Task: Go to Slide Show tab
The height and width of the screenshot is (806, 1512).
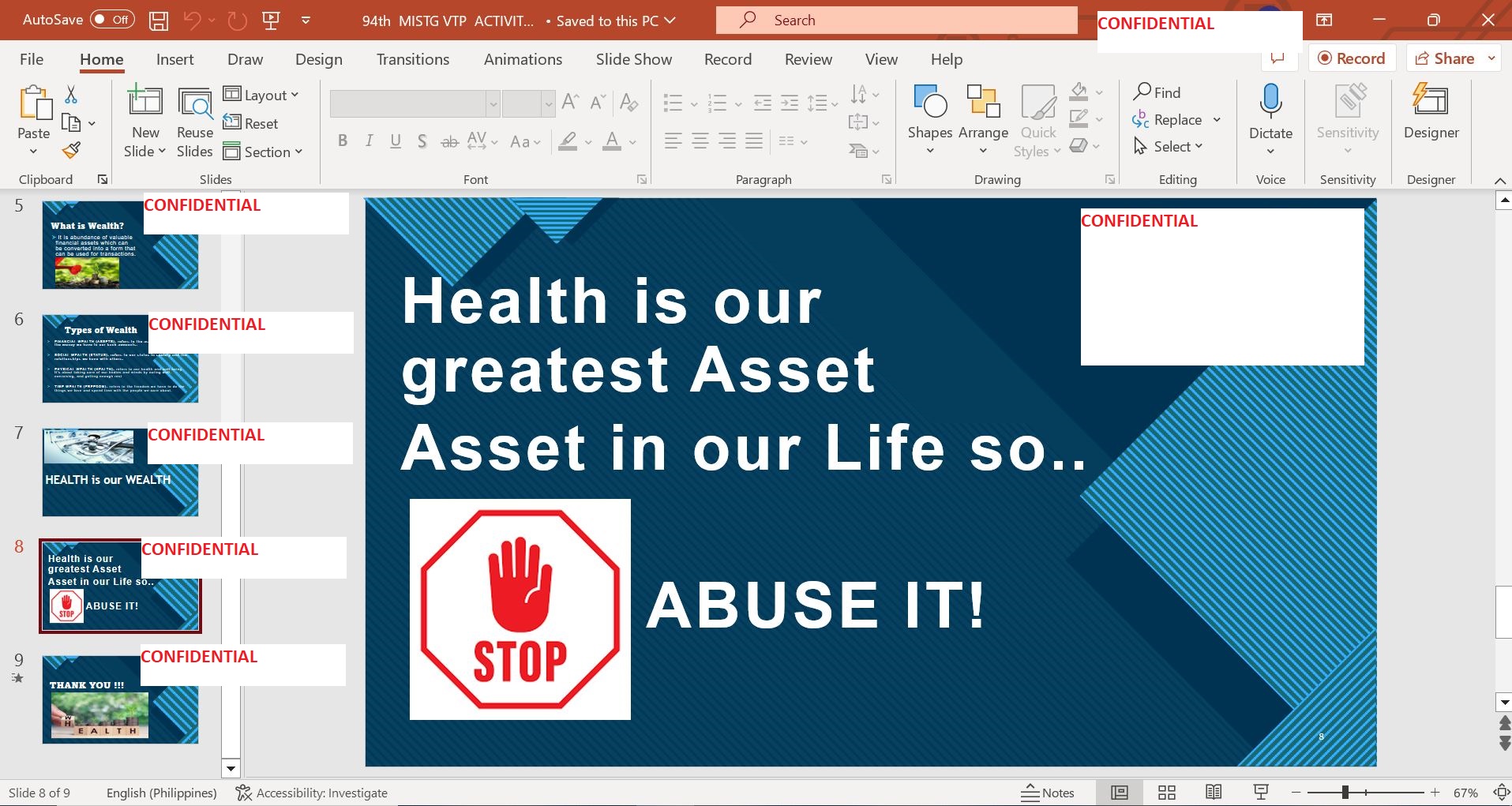Action: 634,59
